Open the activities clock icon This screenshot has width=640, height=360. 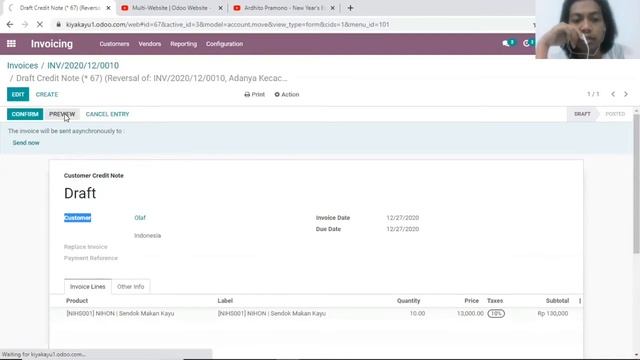pyautogui.click(x=527, y=43)
